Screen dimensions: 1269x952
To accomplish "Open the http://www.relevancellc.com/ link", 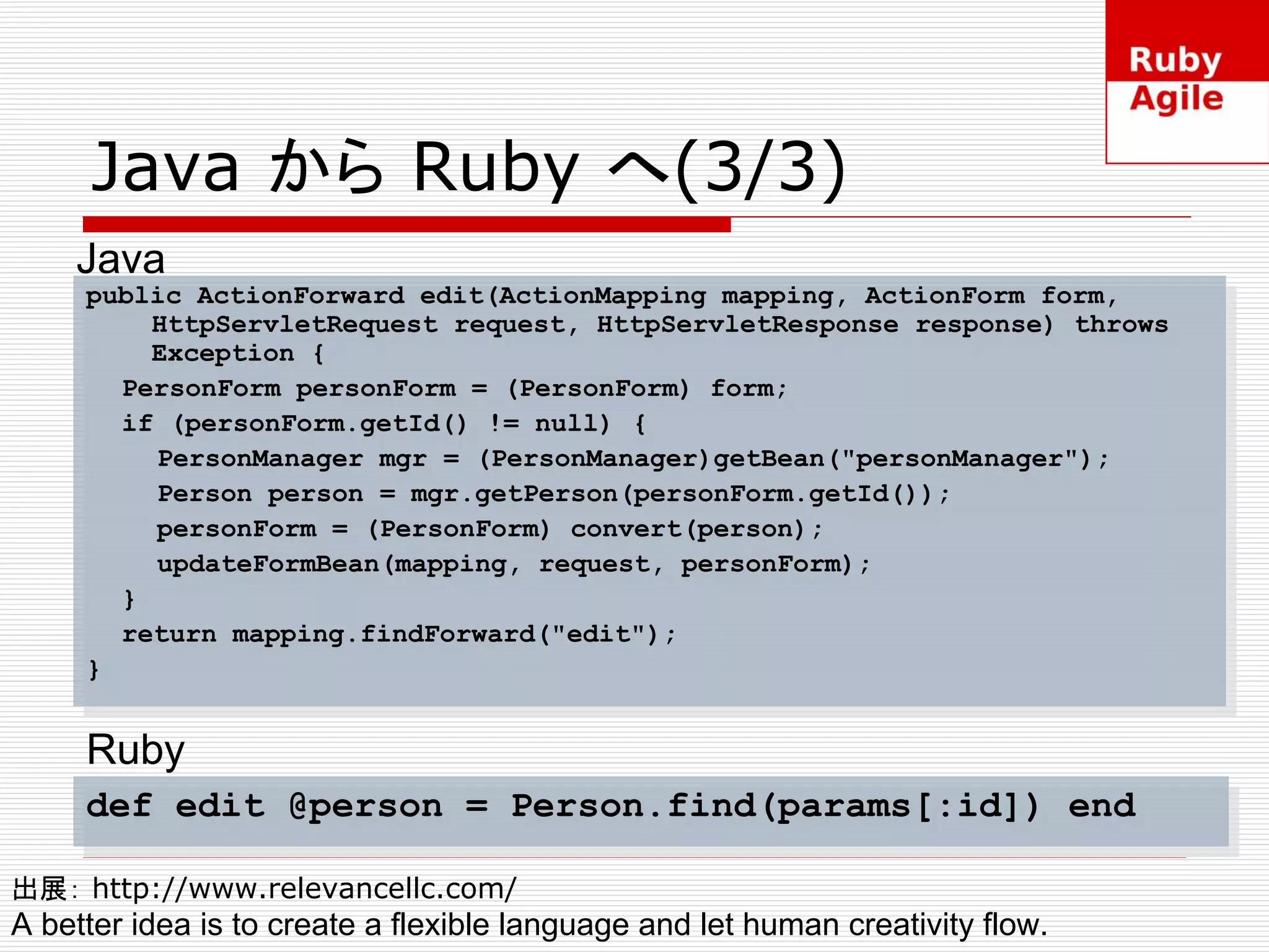I will (x=304, y=889).
